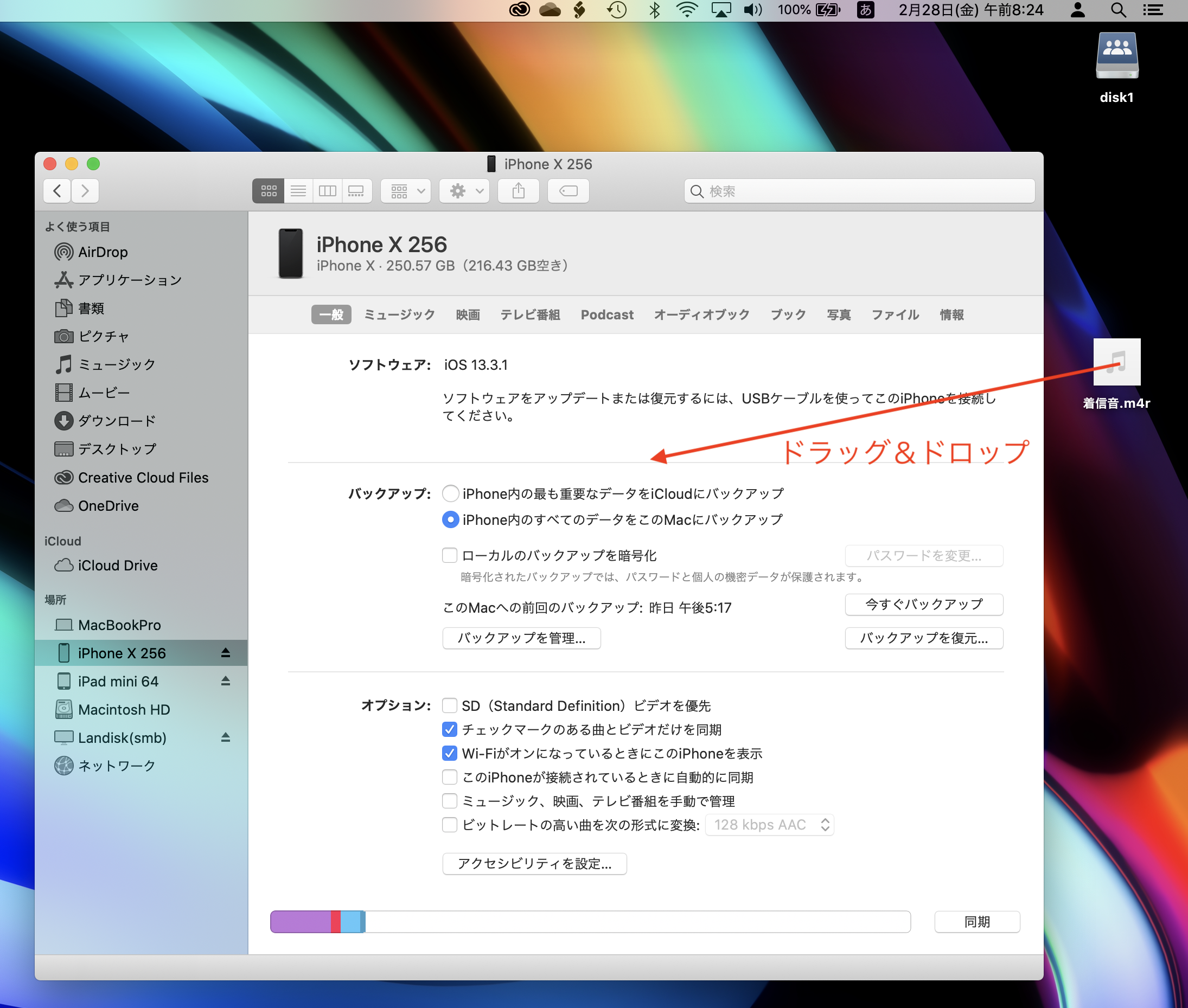Click purple segment of storage bar

click(x=301, y=922)
